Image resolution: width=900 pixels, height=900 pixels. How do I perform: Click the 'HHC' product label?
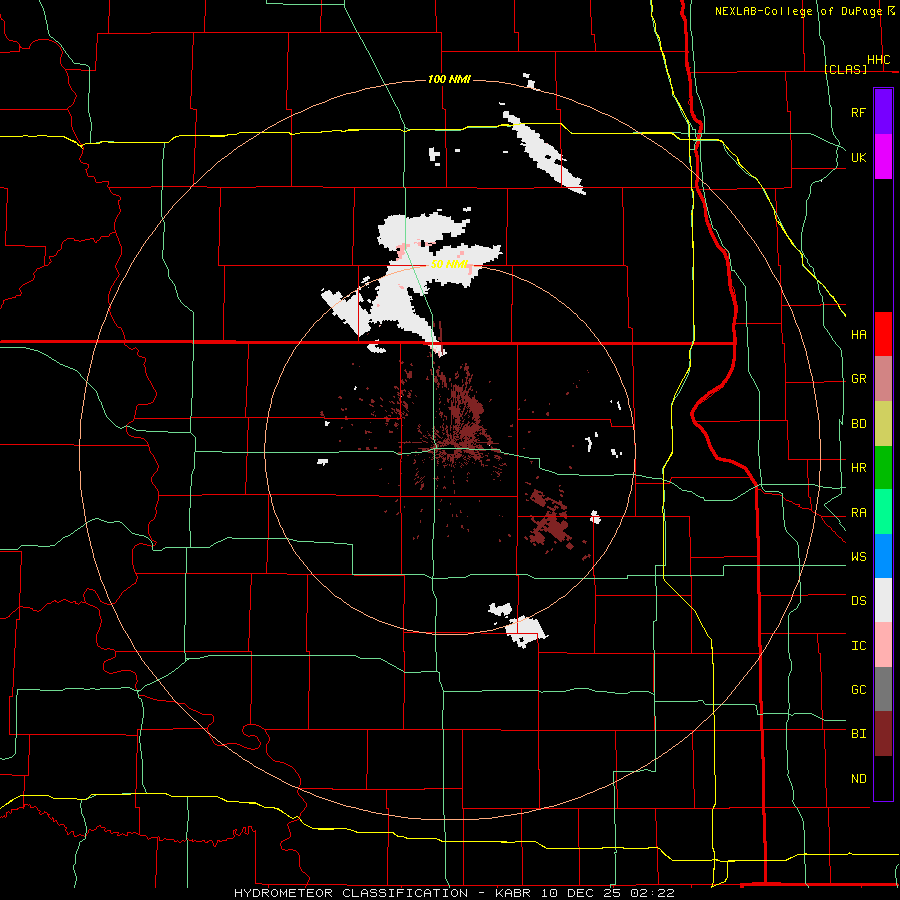point(878,60)
